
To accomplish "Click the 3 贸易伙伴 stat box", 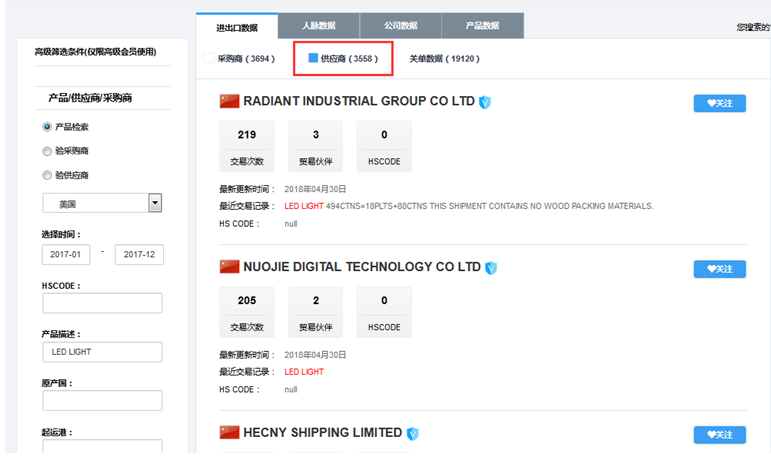I will [316, 146].
